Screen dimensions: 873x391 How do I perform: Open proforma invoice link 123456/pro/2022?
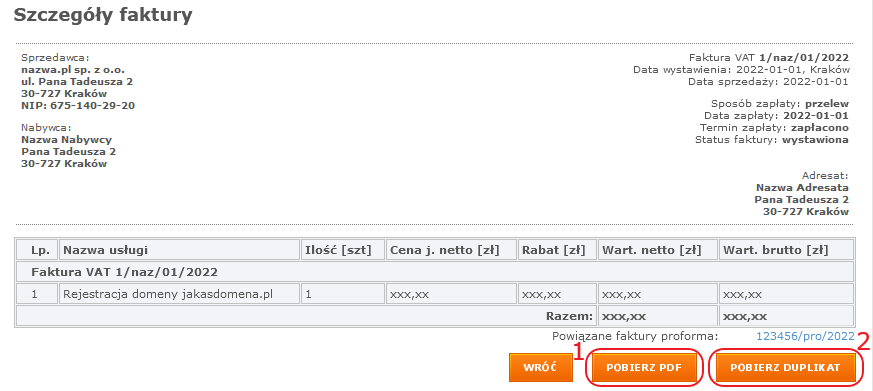pyautogui.click(x=805, y=336)
